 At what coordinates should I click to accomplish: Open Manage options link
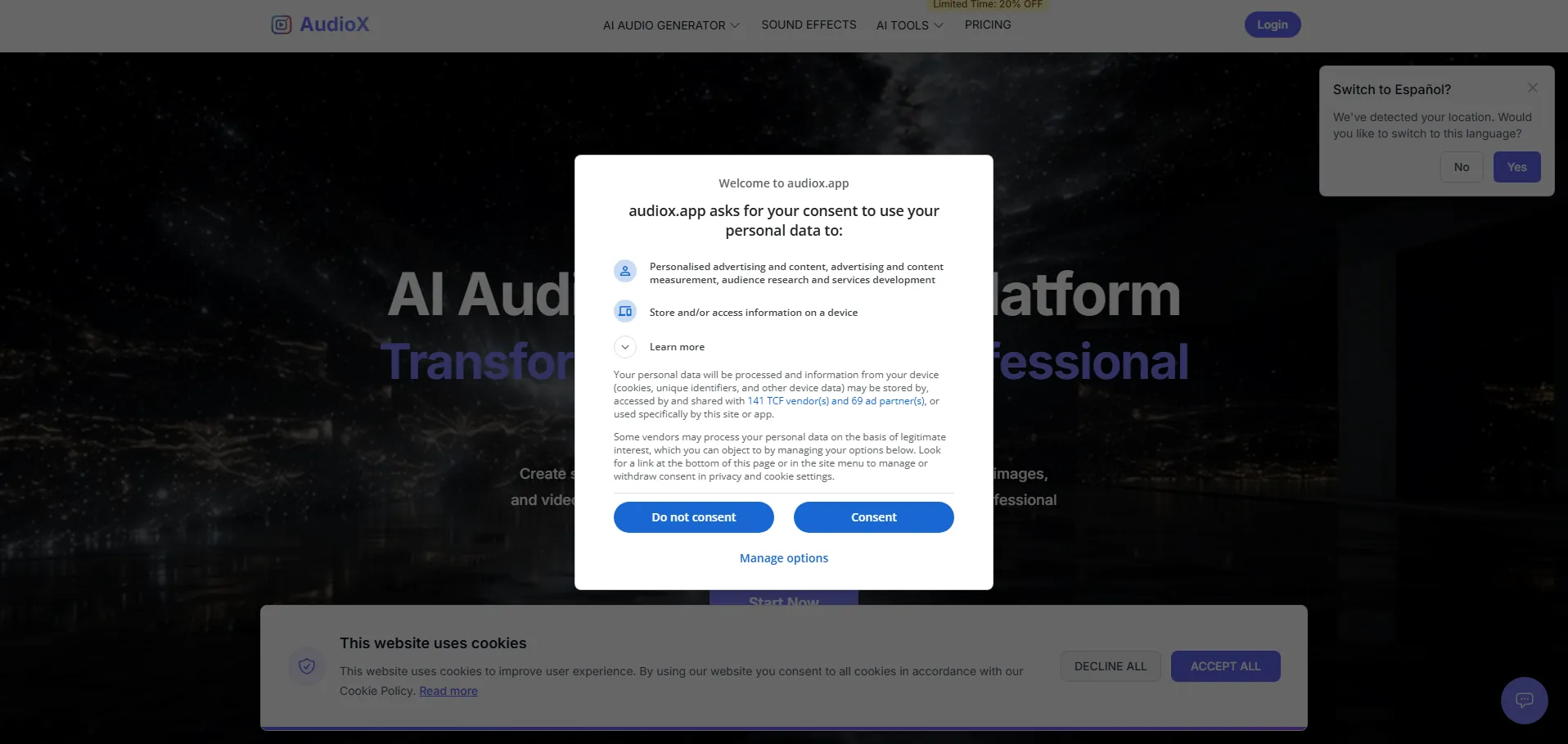pyautogui.click(x=783, y=558)
